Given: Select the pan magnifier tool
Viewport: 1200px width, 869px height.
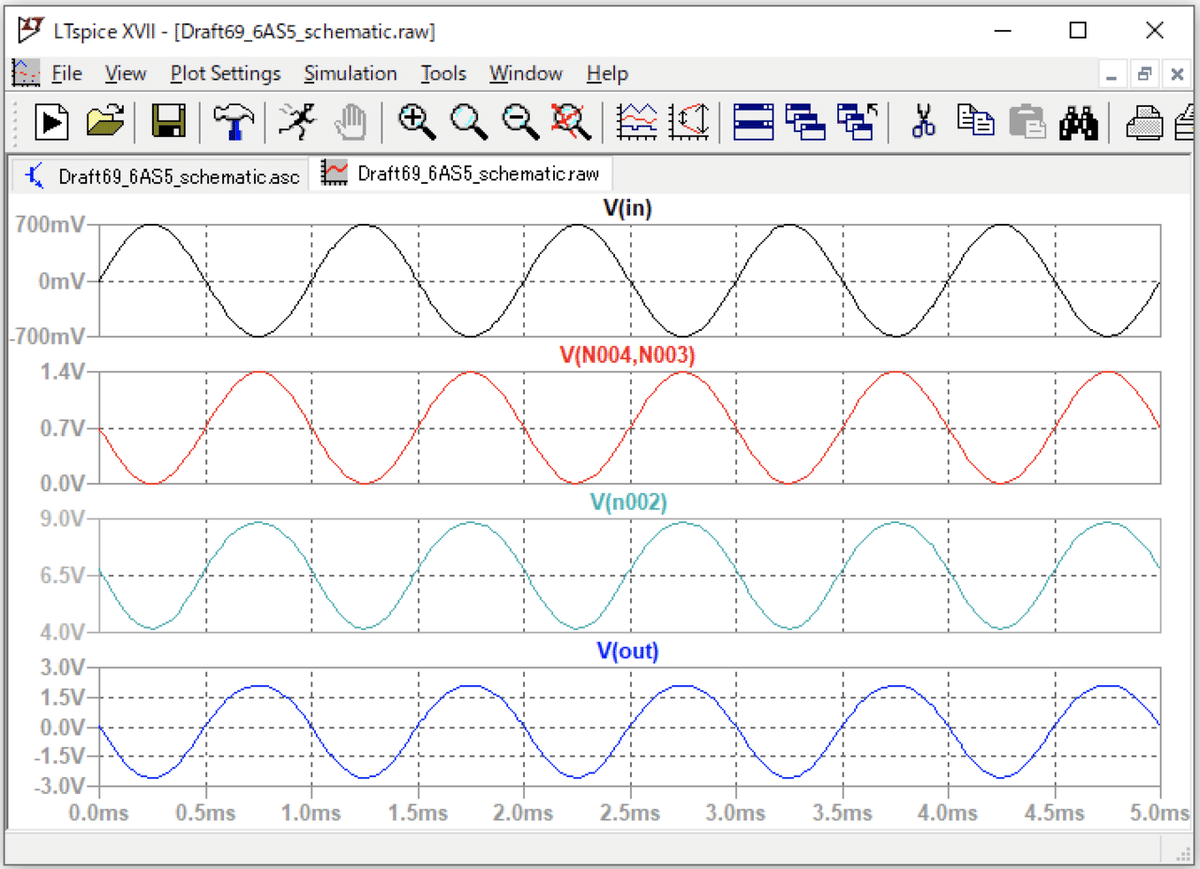Looking at the screenshot, I should (x=468, y=122).
